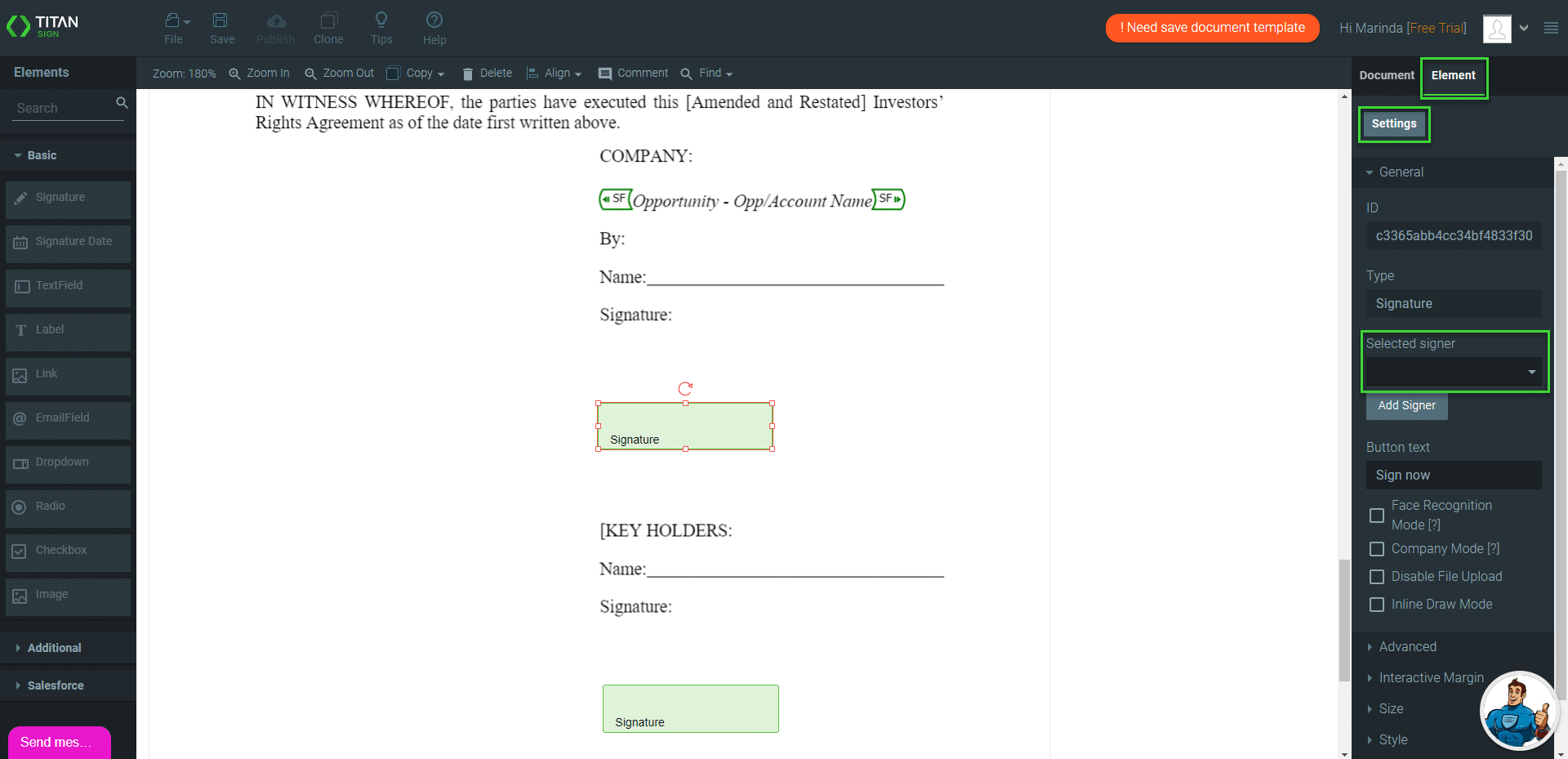Select the Signature element tool
This screenshot has height=759, width=1568.
click(68, 197)
